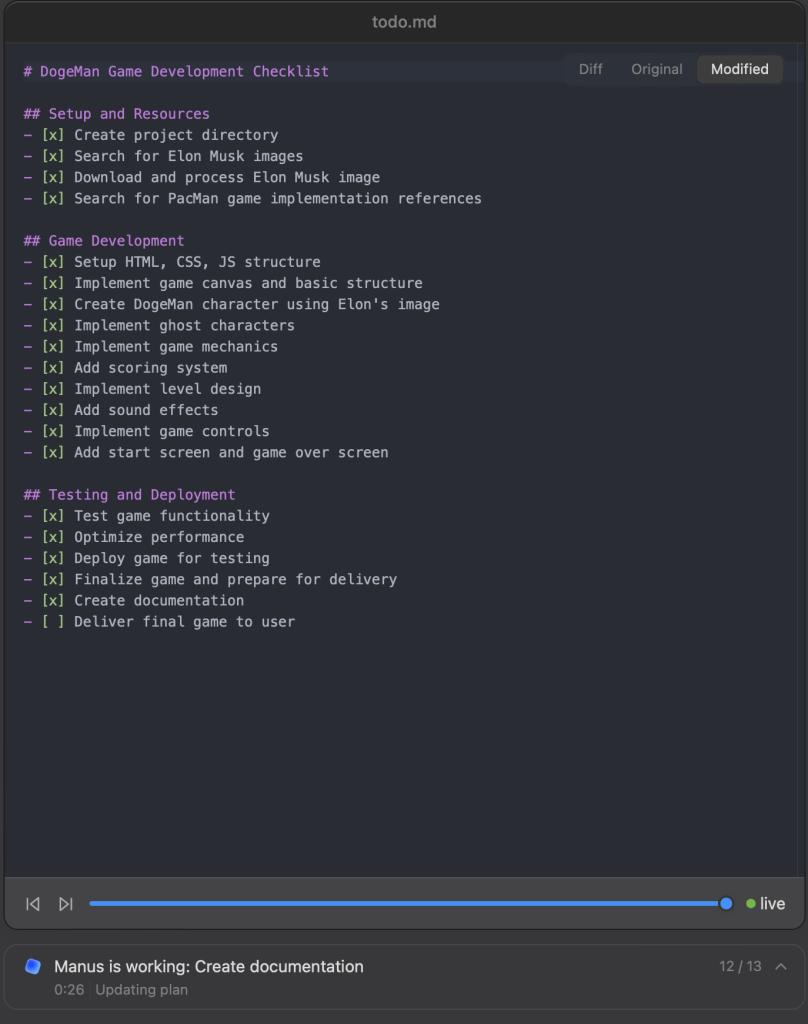This screenshot has height=1024, width=808.
Task: Click the green live indicator dot
Action: [750, 904]
